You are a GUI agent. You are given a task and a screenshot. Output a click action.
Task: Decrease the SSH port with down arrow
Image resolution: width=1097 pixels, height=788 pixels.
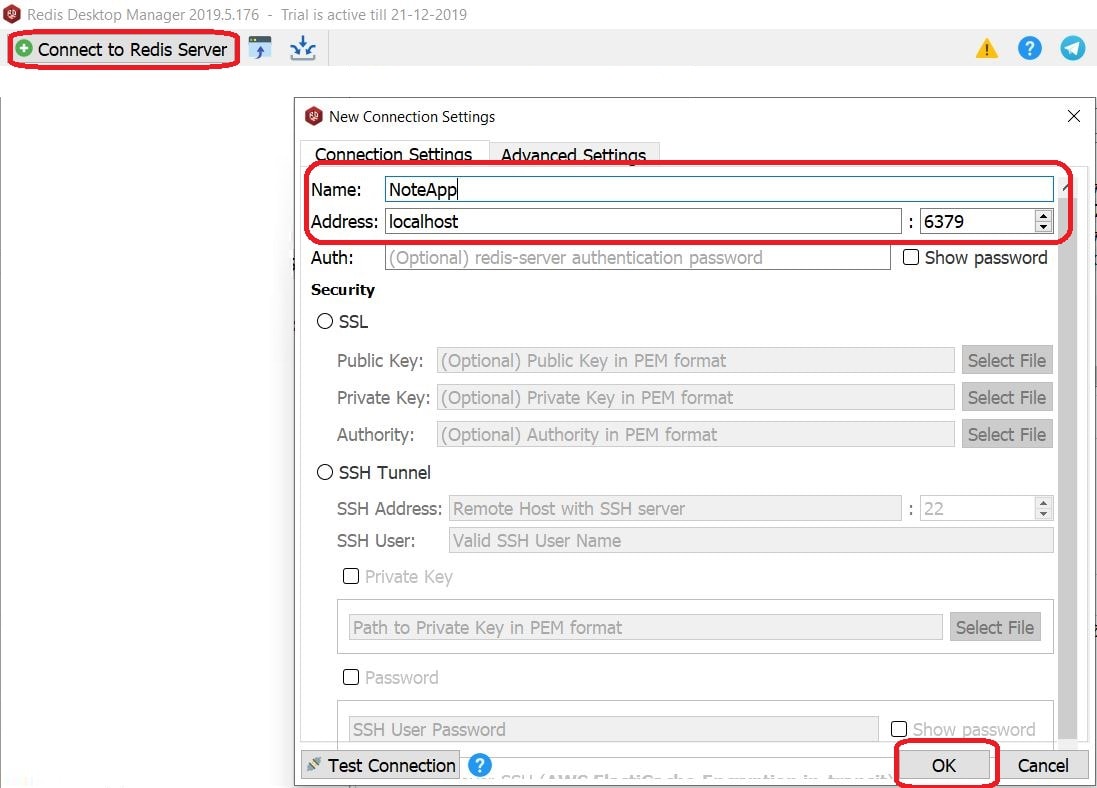coord(1043,514)
